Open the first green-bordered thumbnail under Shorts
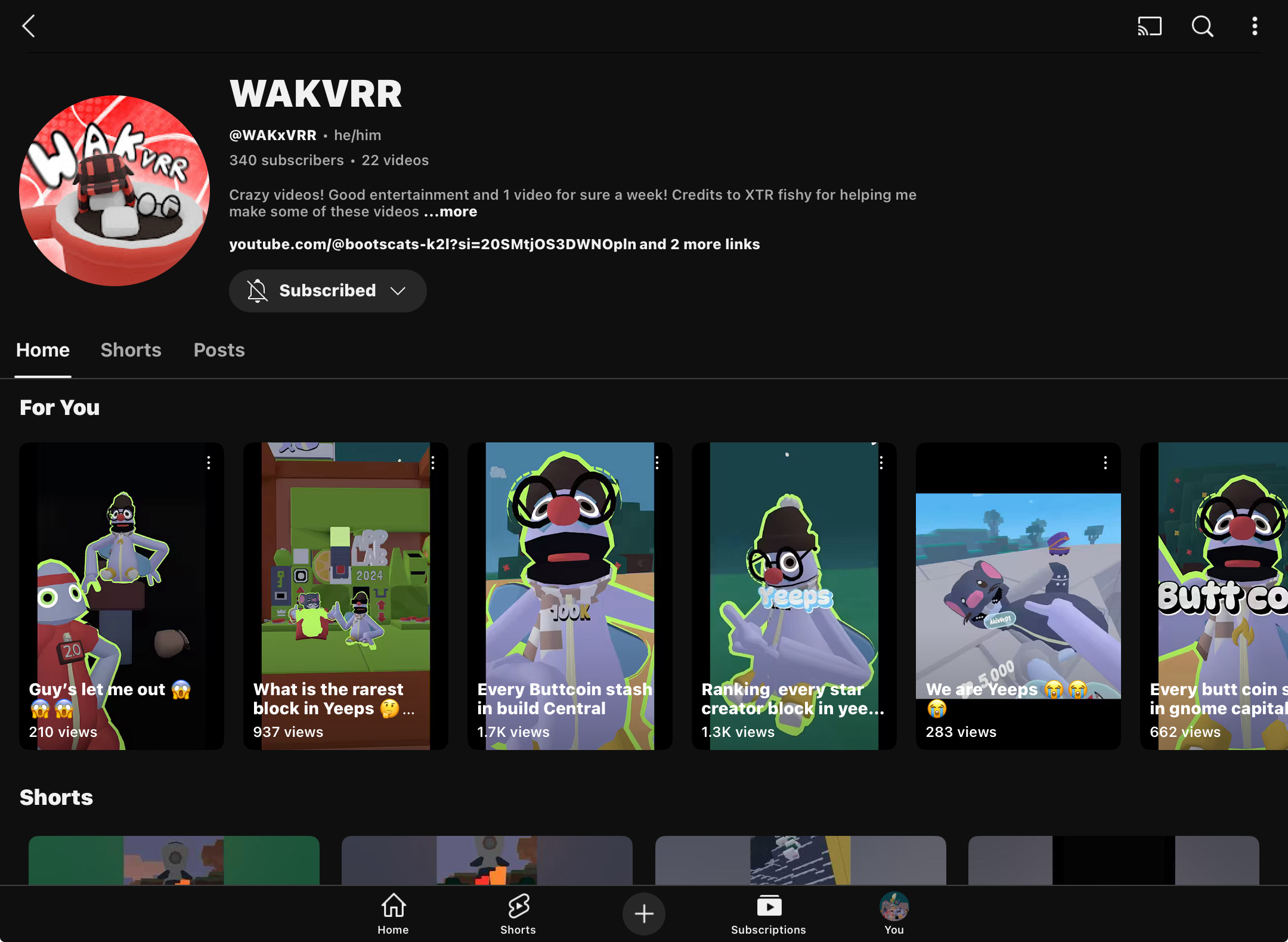This screenshot has width=1288, height=942. pos(174,860)
